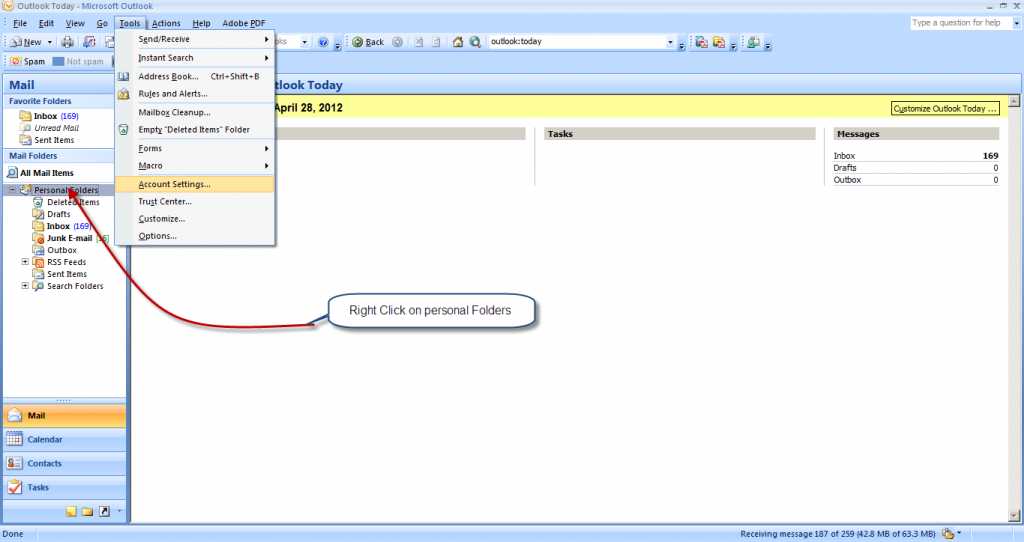Click the Address Book menu icon
This screenshot has height=542, width=1024.
(123, 76)
